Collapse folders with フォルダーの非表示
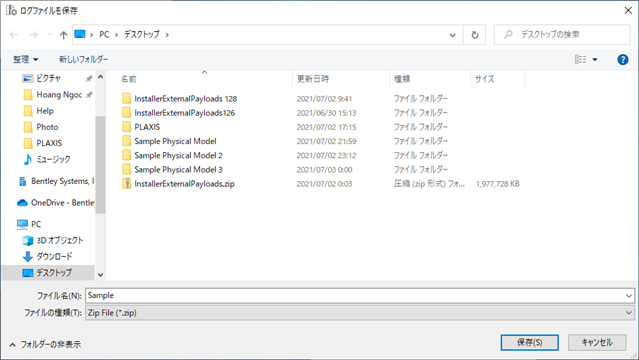The image size is (639, 360). coord(45,345)
